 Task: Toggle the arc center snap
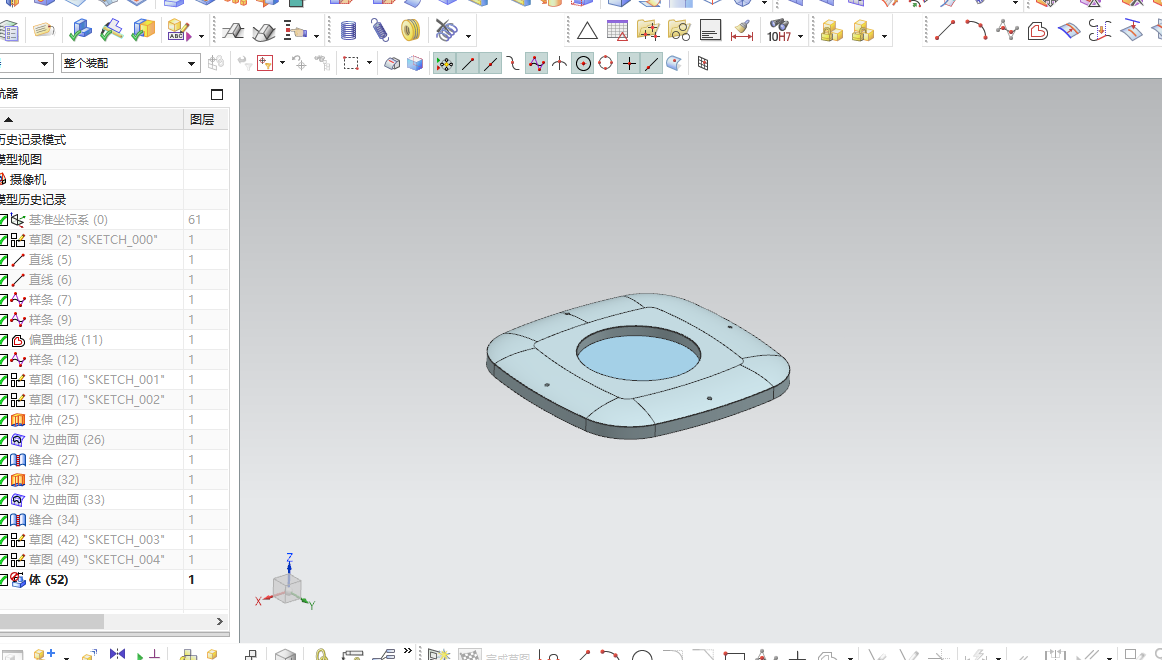click(x=583, y=64)
